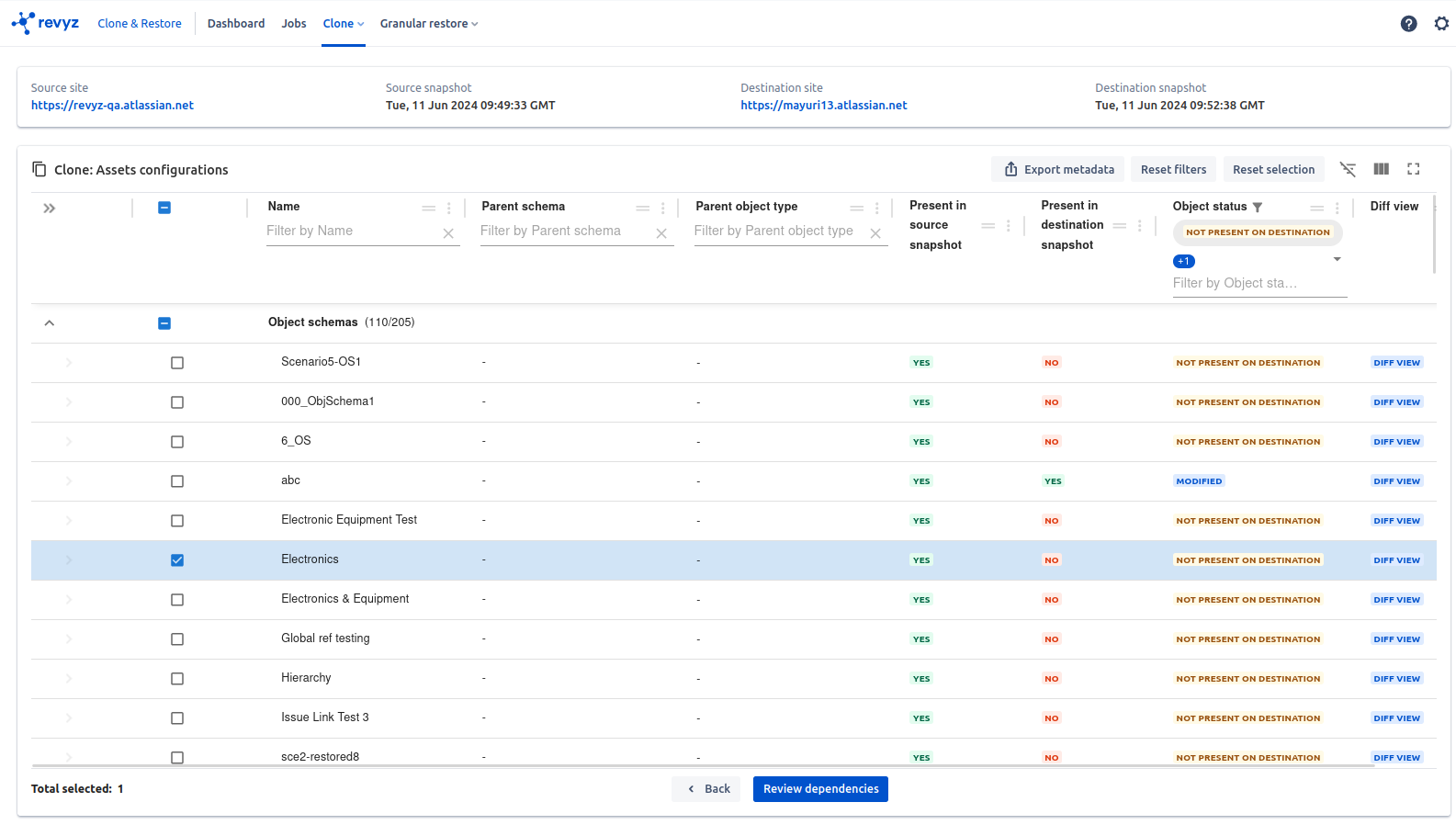Expand the abc row

(69, 481)
